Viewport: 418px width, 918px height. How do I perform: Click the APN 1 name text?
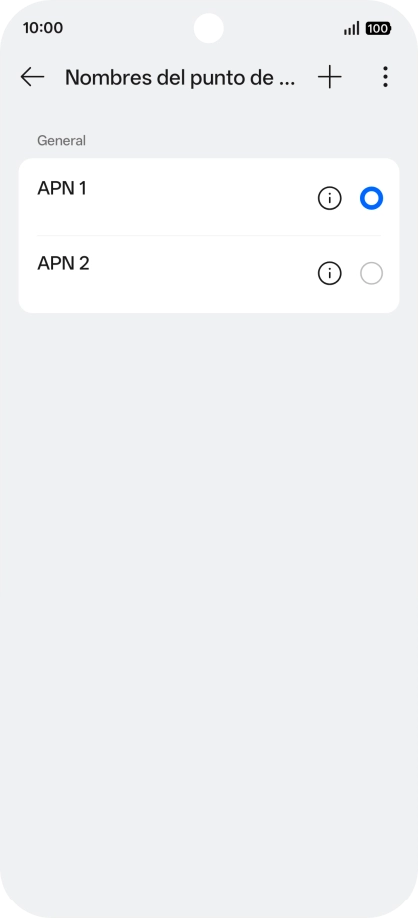point(62,189)
